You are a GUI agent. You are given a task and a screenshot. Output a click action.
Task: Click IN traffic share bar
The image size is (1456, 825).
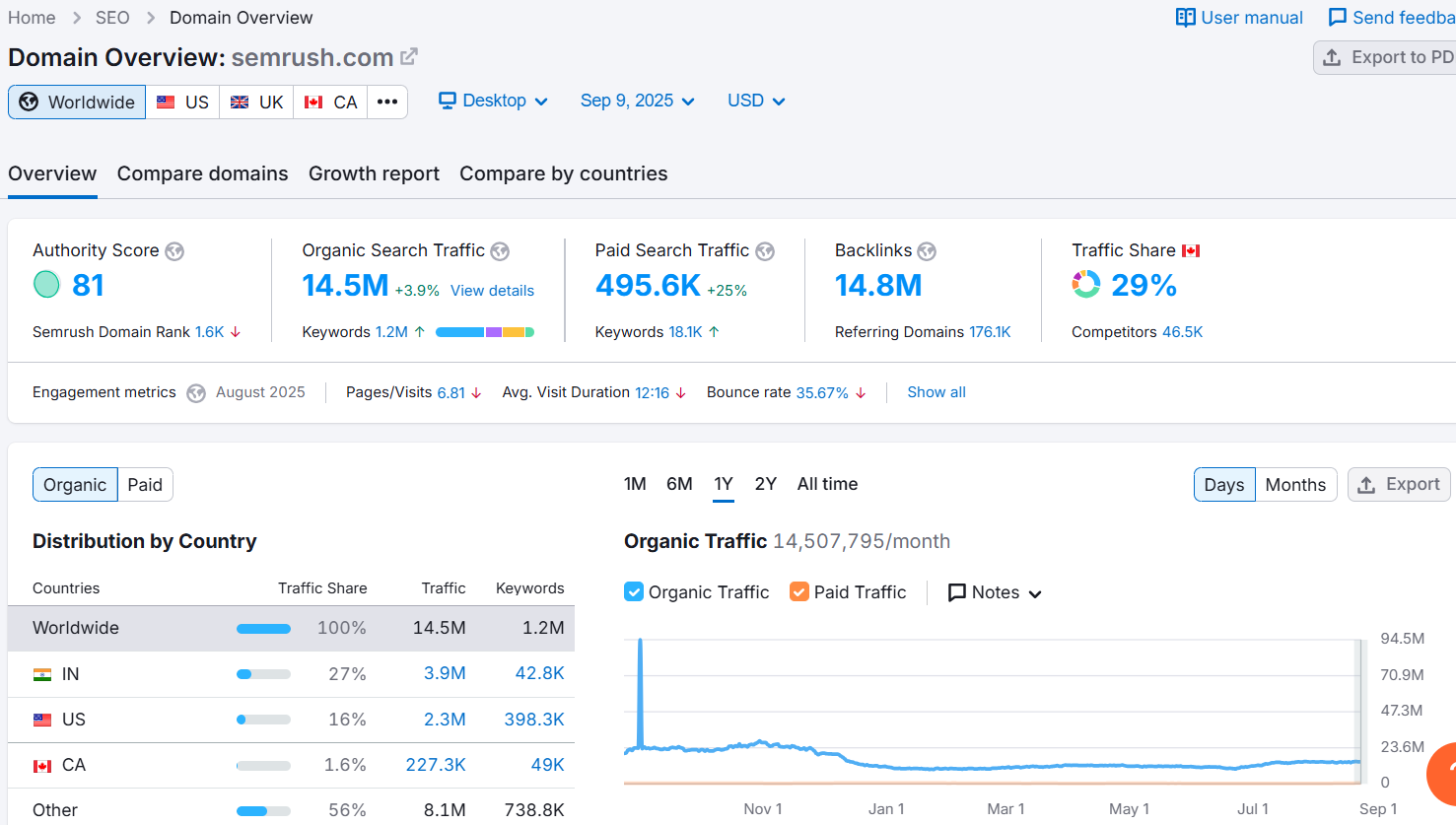pyautogui.click(x=263, y=674)
